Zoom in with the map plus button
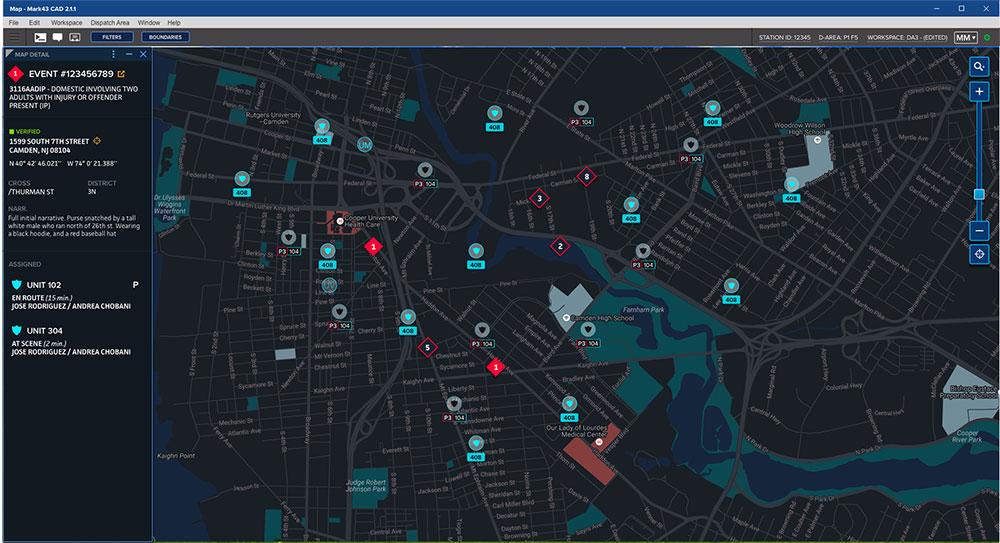1000x543 pixels. tap(979, 92)
